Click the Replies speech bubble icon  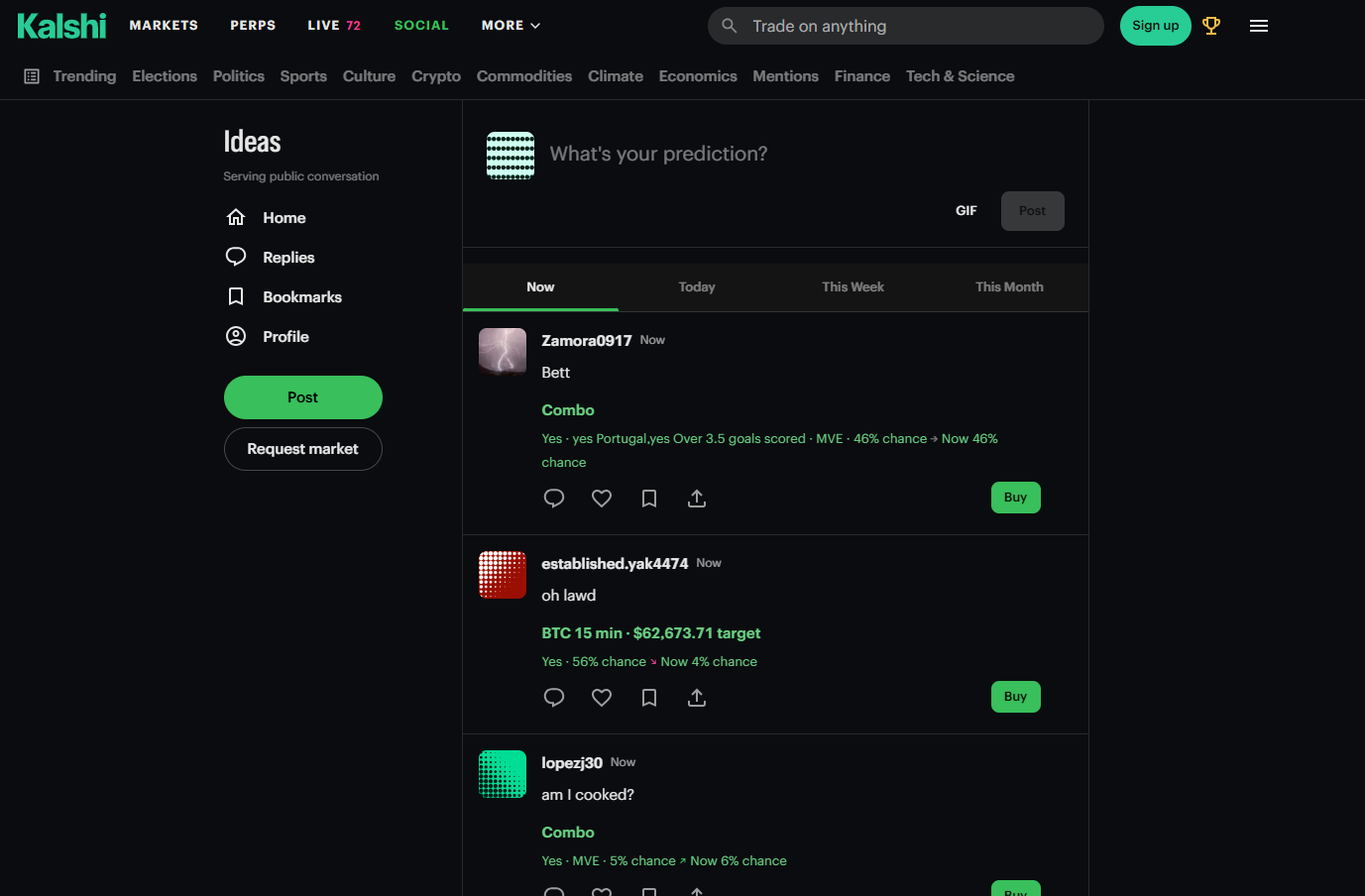(236, 257)
